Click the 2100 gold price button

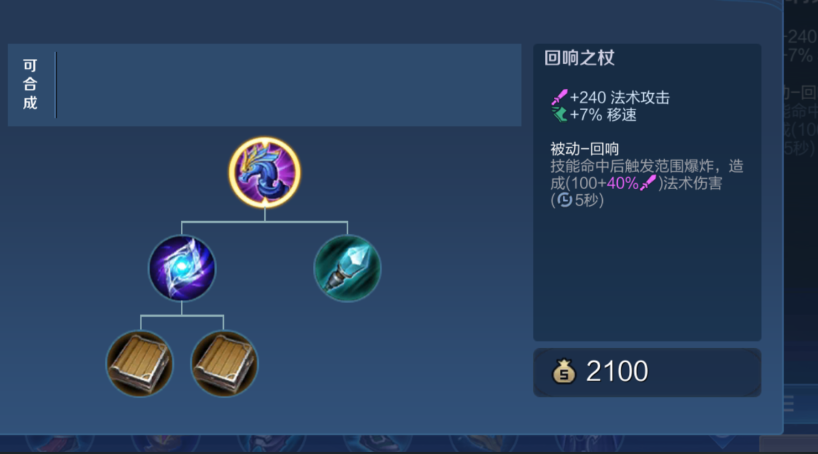click(647, 372)
